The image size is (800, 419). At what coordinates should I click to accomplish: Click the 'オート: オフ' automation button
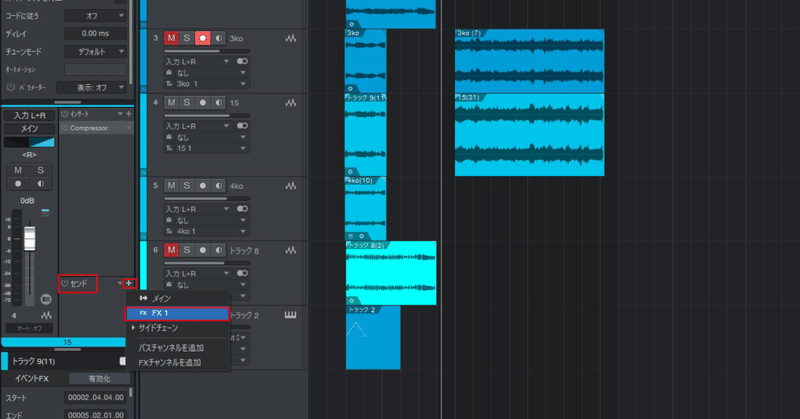pyautogui.click(x=29, y=328)
